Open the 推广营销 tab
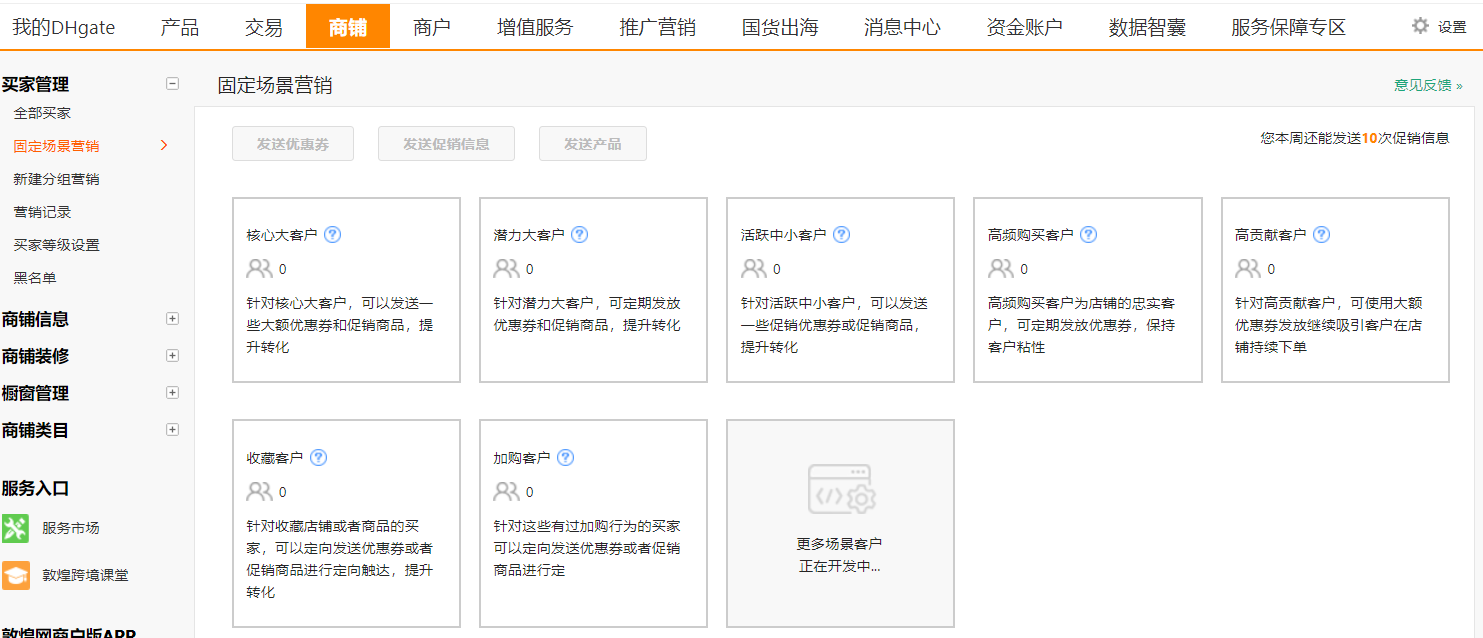 point(657,27)
